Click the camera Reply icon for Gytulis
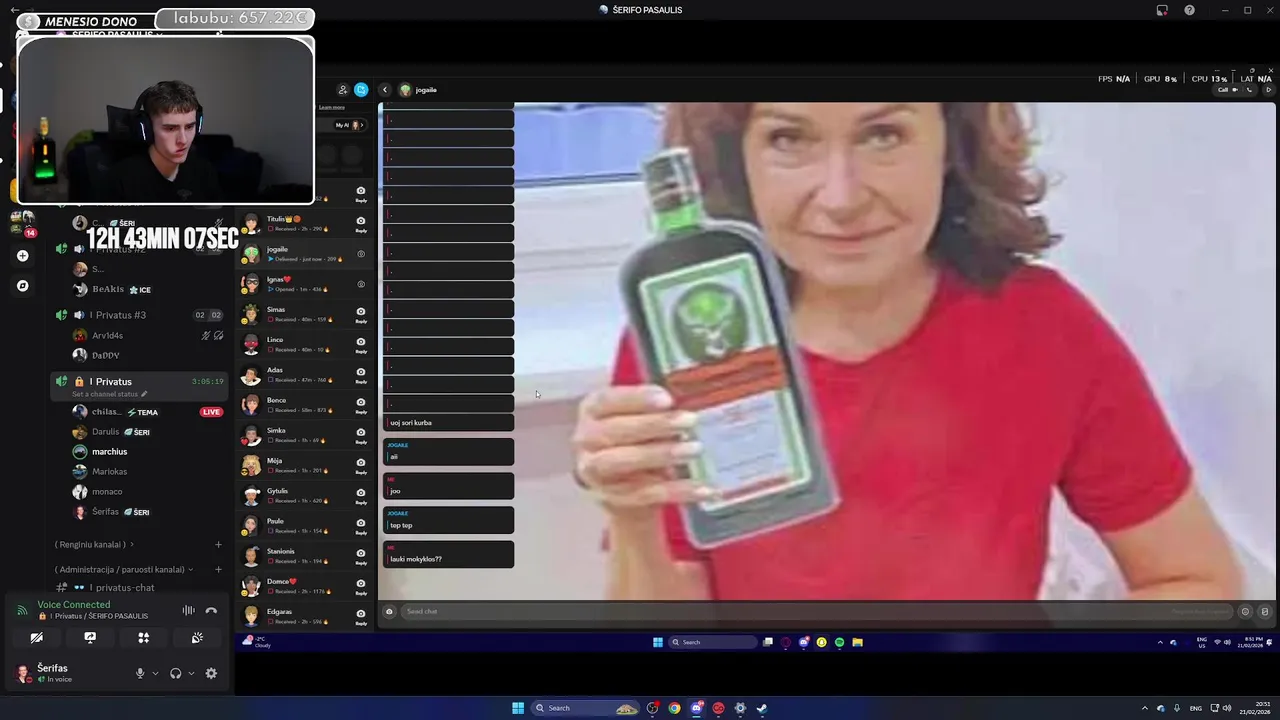Image resolution: width=1280 pixels, height=720 pixels. pos(361,495)
